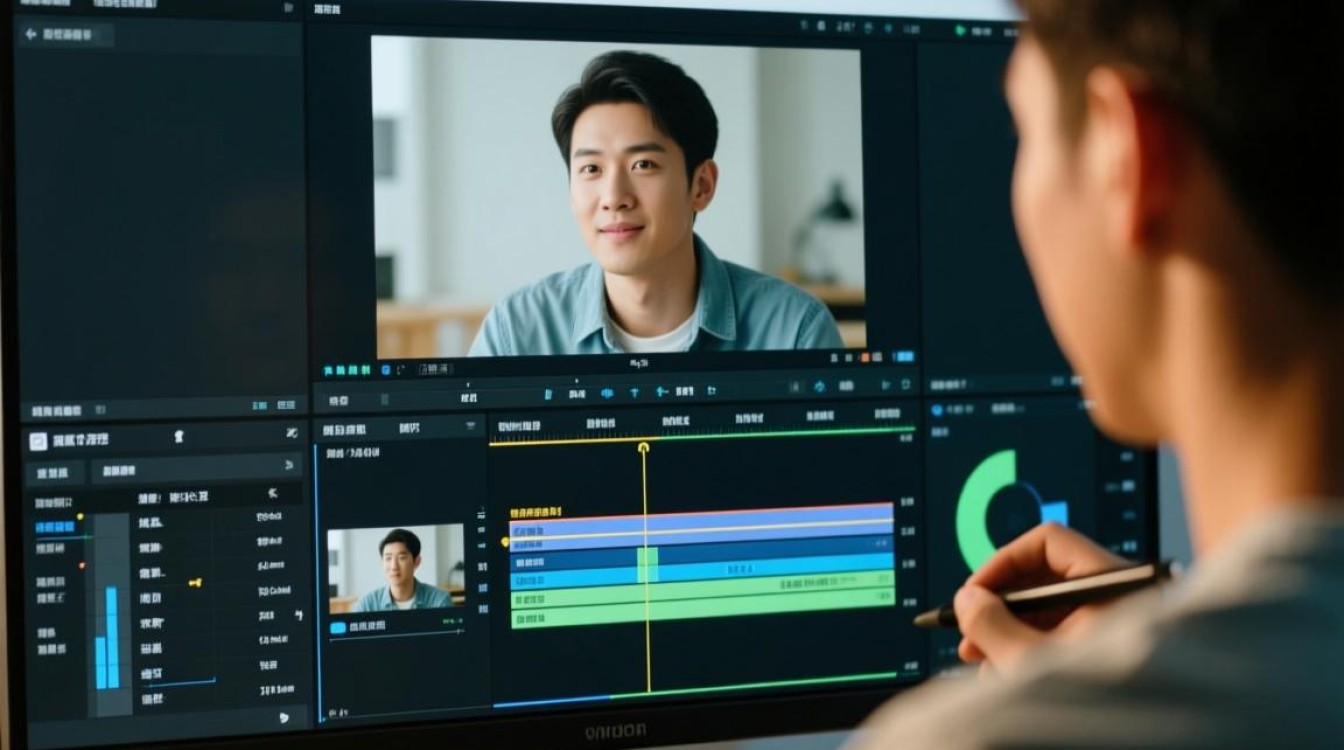Click the dark button left of the wide bar
Screen dimensions: 1344x750
point(55,472)
